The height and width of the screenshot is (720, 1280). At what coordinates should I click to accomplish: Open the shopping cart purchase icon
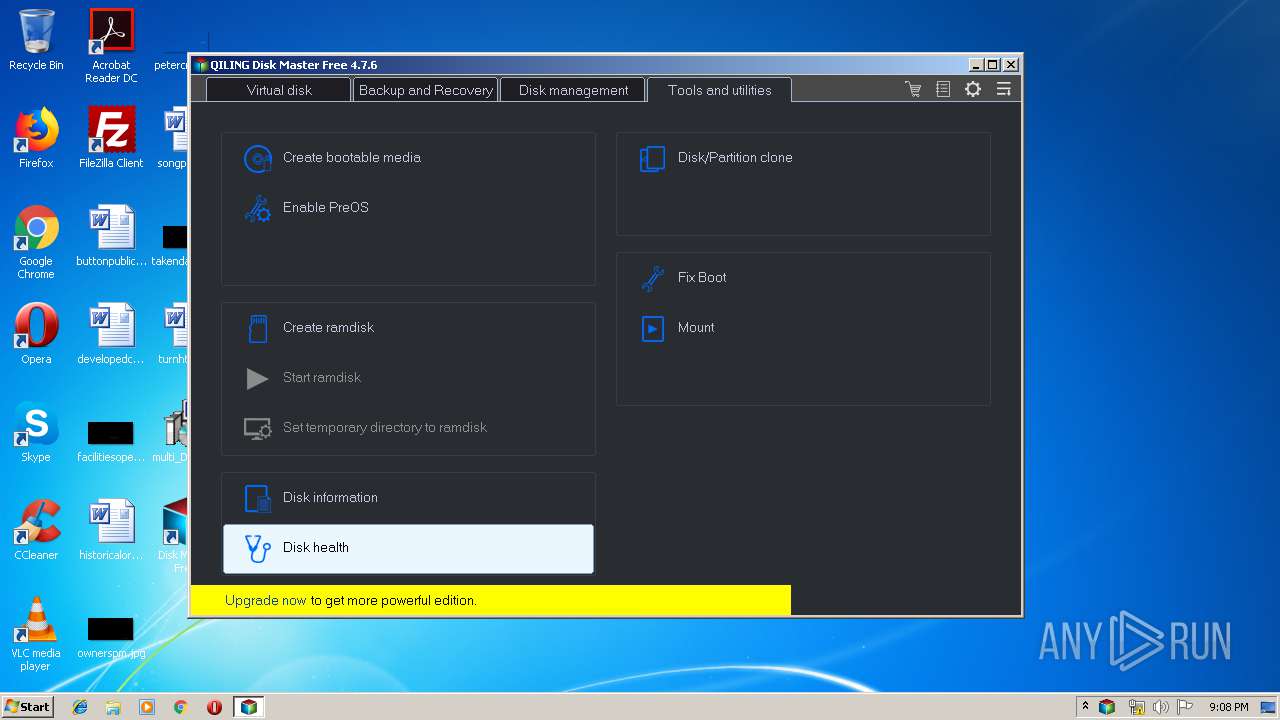point(913,90)
